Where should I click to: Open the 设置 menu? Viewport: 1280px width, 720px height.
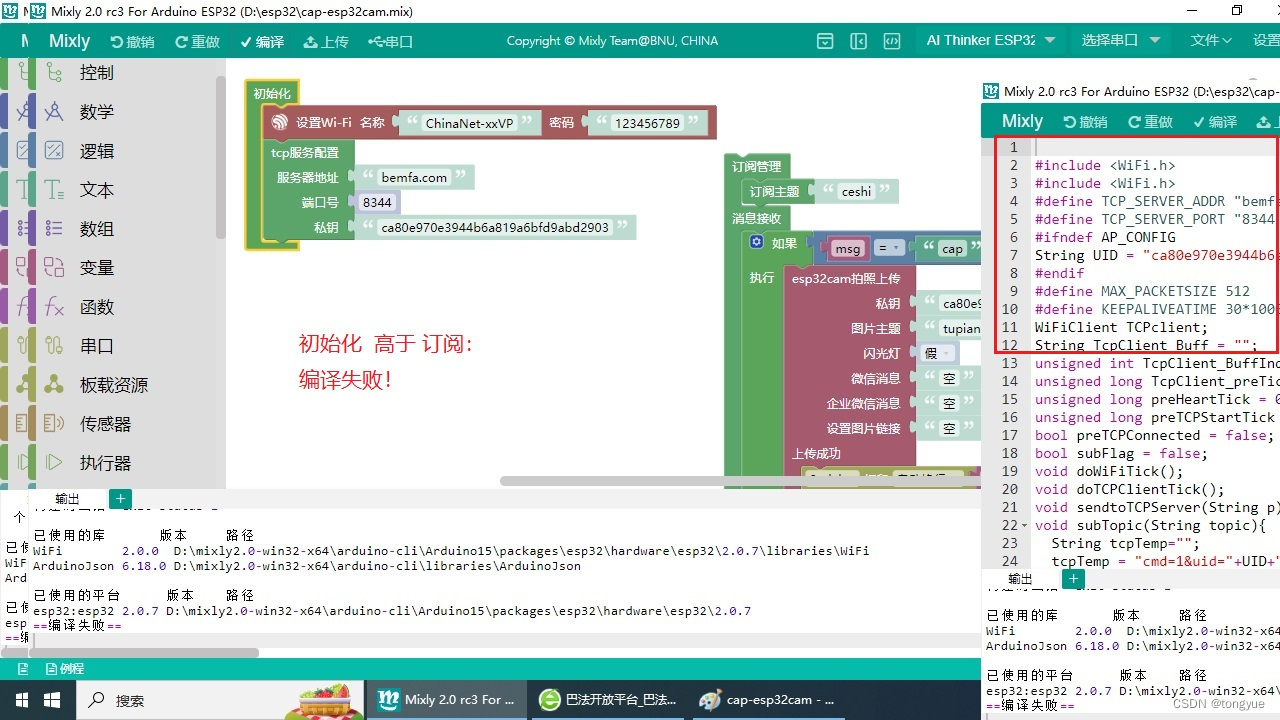pyautogui.click(x=1266, y=41)
